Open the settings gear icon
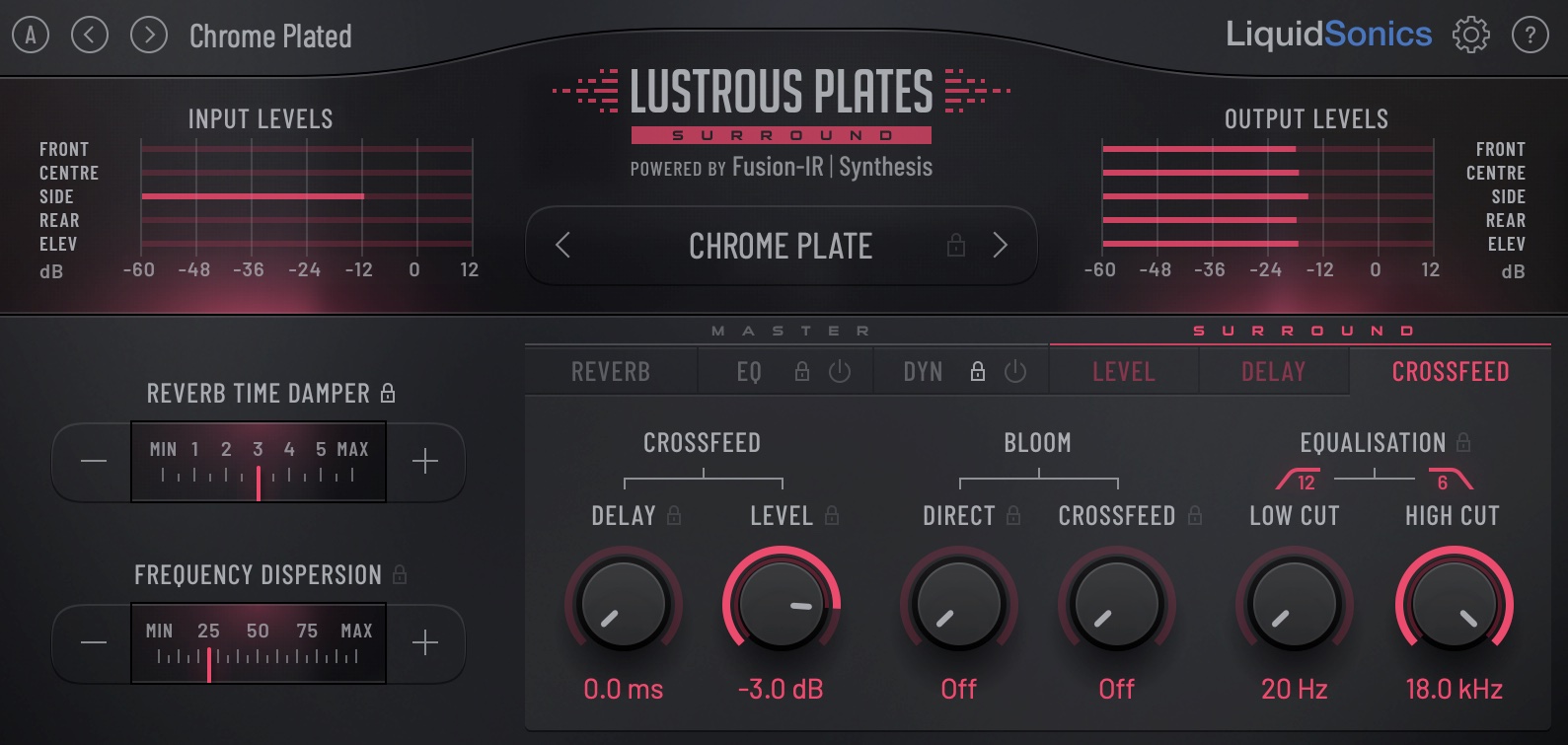Viewport: 1568px width, 745px height. click(1470, 35)
